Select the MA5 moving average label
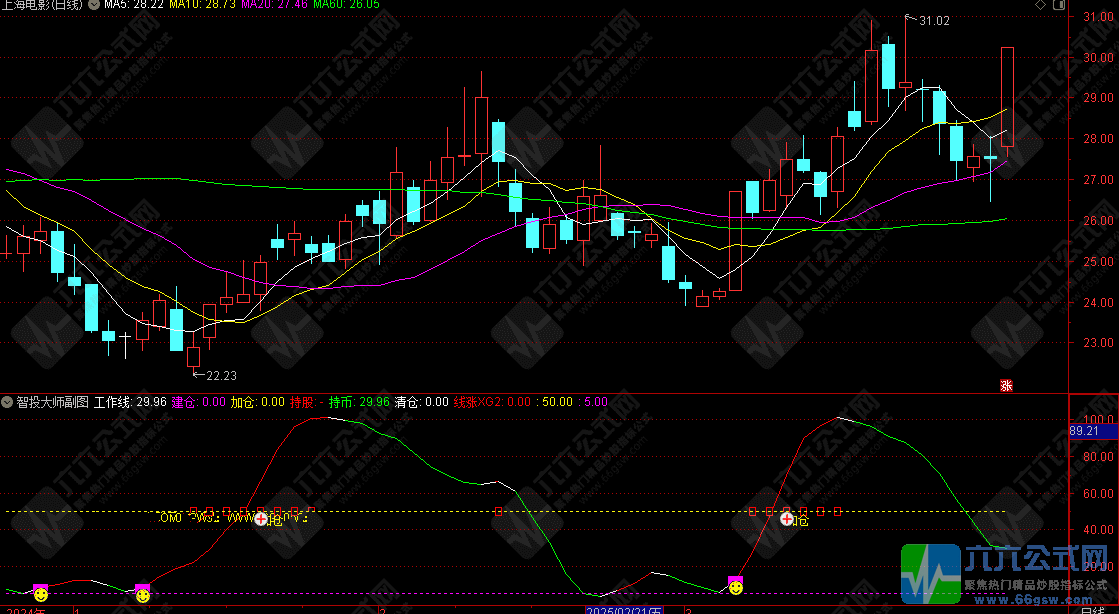This screenshot has height=614, width=1119. pyautogui.click(x=133, y=5)
